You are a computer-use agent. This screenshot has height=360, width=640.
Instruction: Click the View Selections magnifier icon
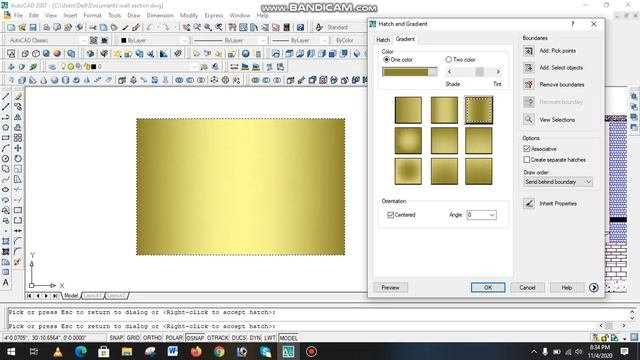point(529,120)
